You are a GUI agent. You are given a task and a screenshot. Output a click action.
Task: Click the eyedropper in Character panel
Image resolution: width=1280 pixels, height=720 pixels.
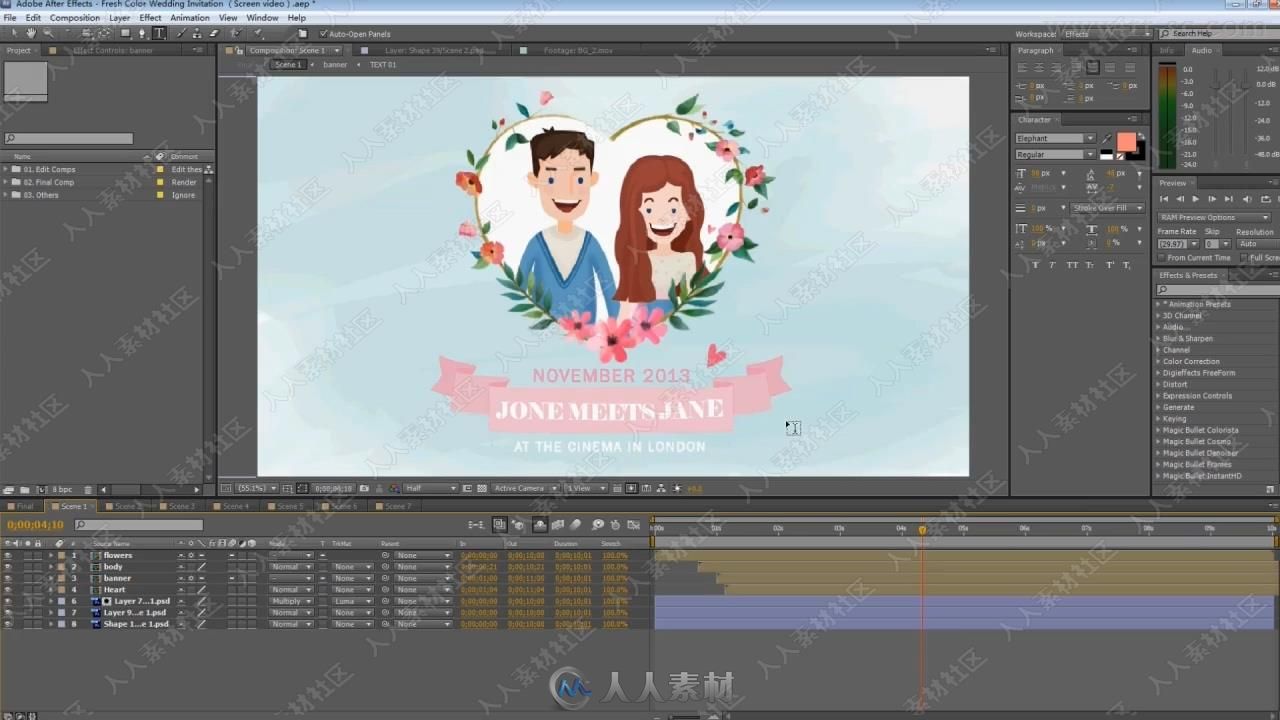pos(1107,138)
